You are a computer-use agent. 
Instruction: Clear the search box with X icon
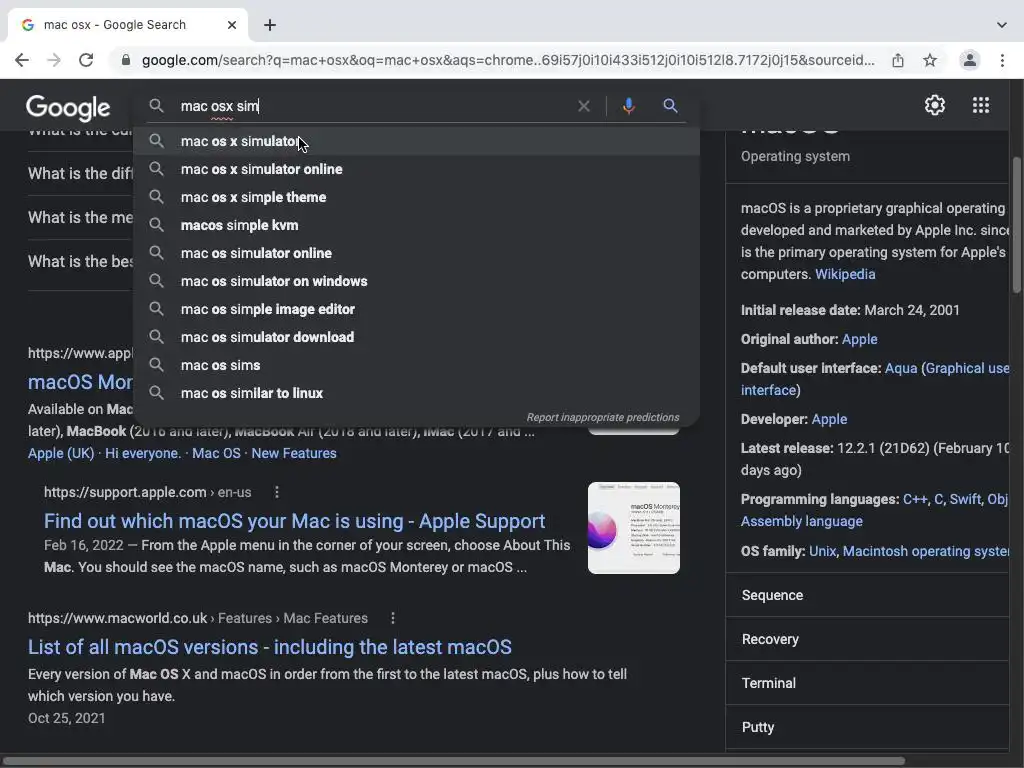[584, 106]
